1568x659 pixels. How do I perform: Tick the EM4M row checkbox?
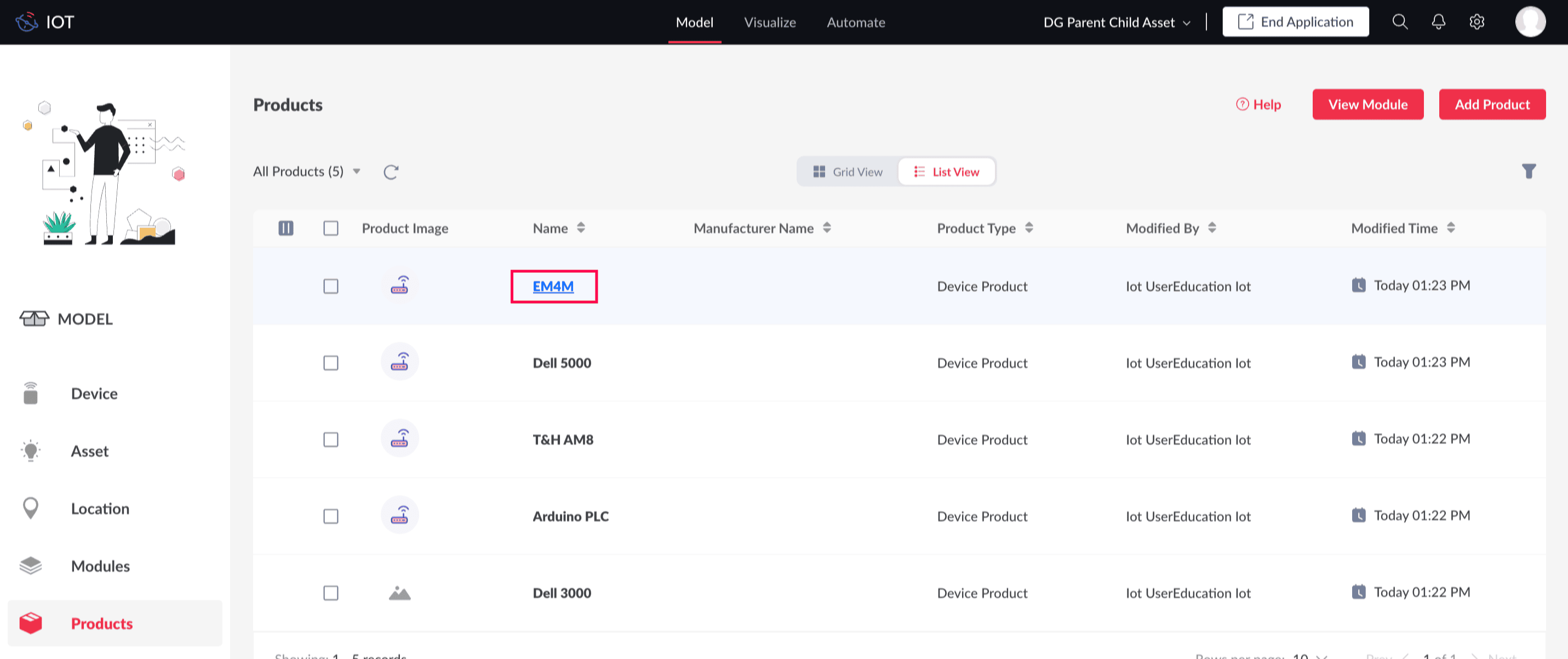pyautogui.click(x=330, y=286)
